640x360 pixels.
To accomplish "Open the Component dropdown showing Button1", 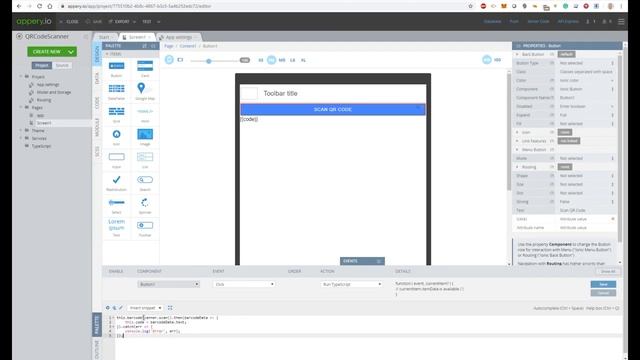I will pyautogui.click(x=169, y=284).
